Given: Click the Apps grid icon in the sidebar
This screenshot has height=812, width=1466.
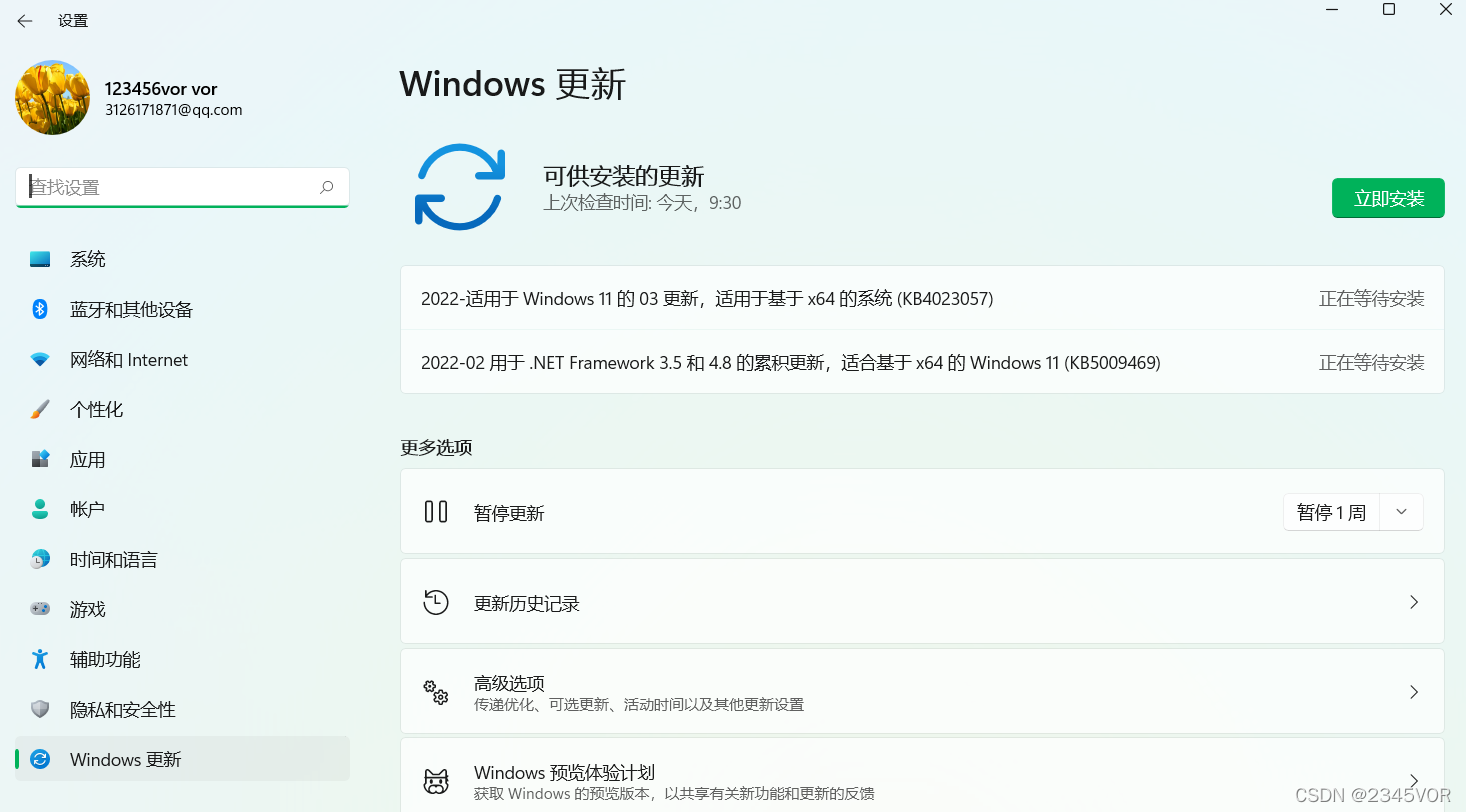Looking at the screenshot, I should [40, 459].
